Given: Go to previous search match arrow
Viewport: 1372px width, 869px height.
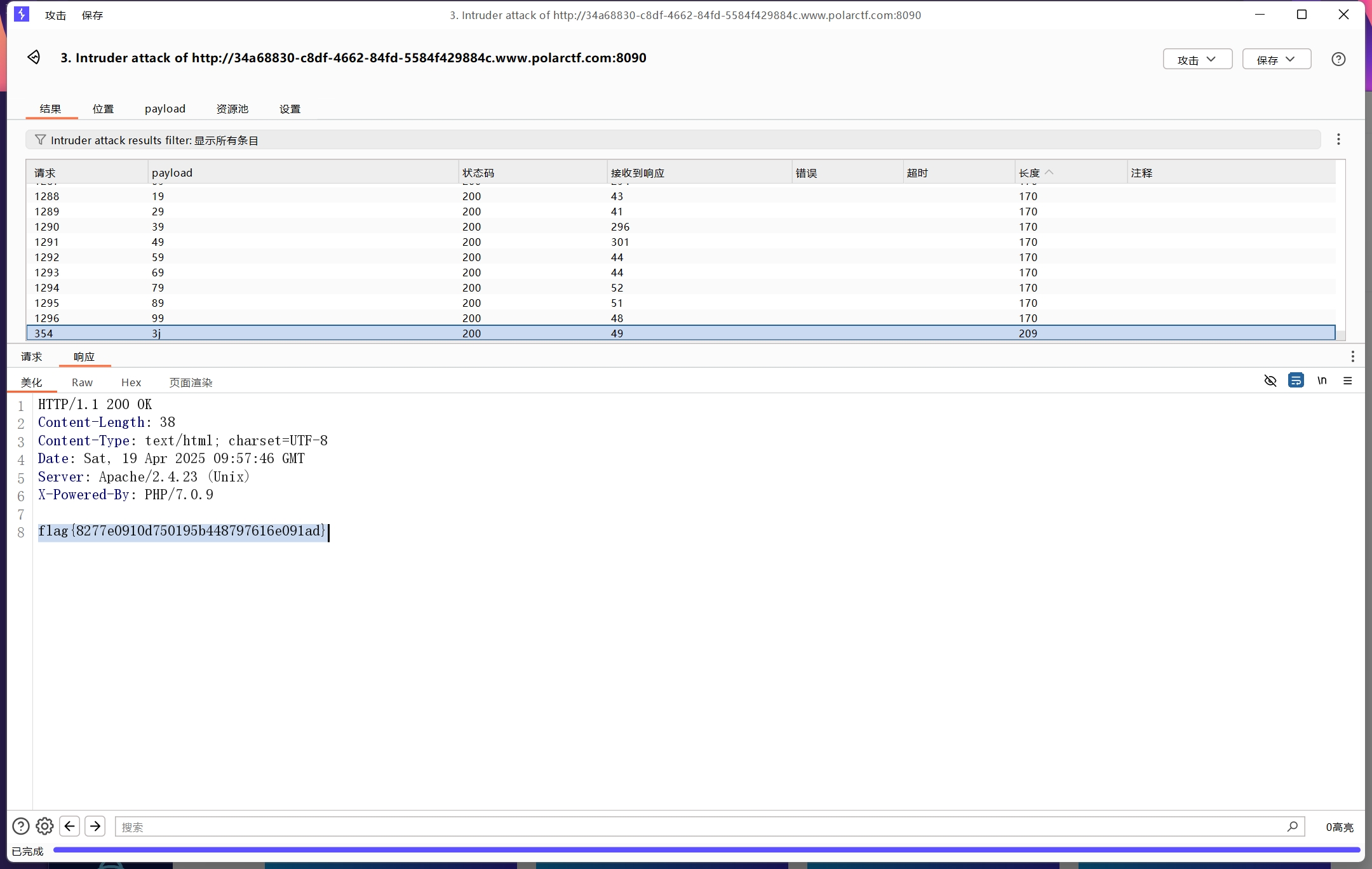Looking at the screenshot, I should pyautogui.click(x=70, y=826).
